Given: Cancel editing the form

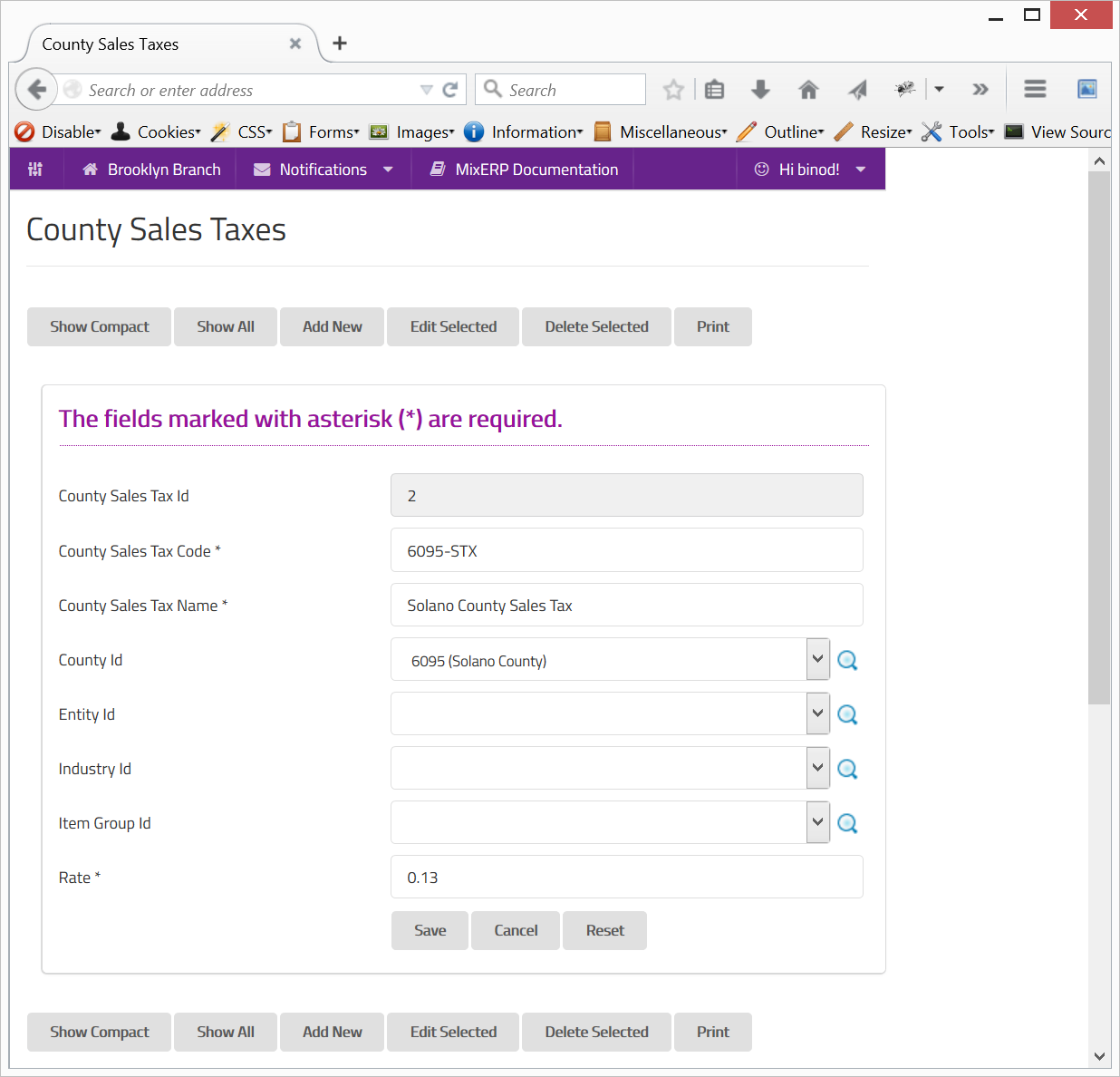Looking at the screenshot, I should (516, 930).
